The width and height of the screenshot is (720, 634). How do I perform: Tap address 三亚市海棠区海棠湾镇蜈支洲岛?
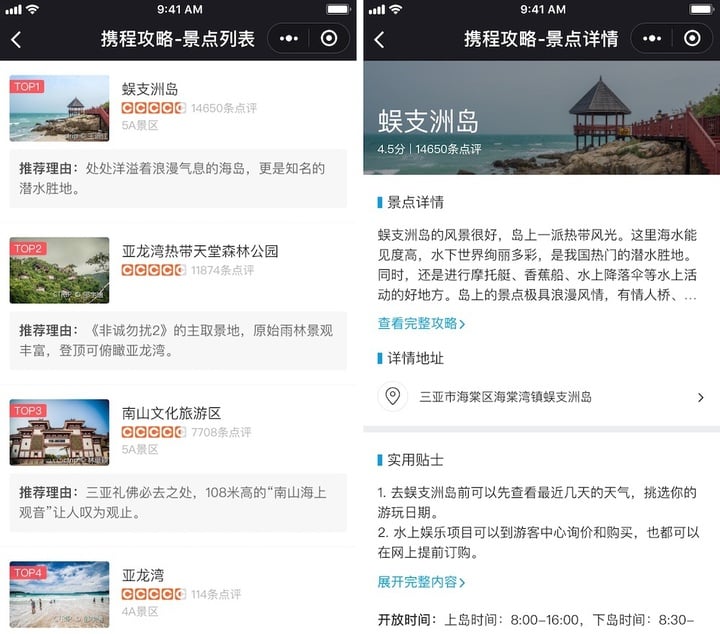point(505,397)
